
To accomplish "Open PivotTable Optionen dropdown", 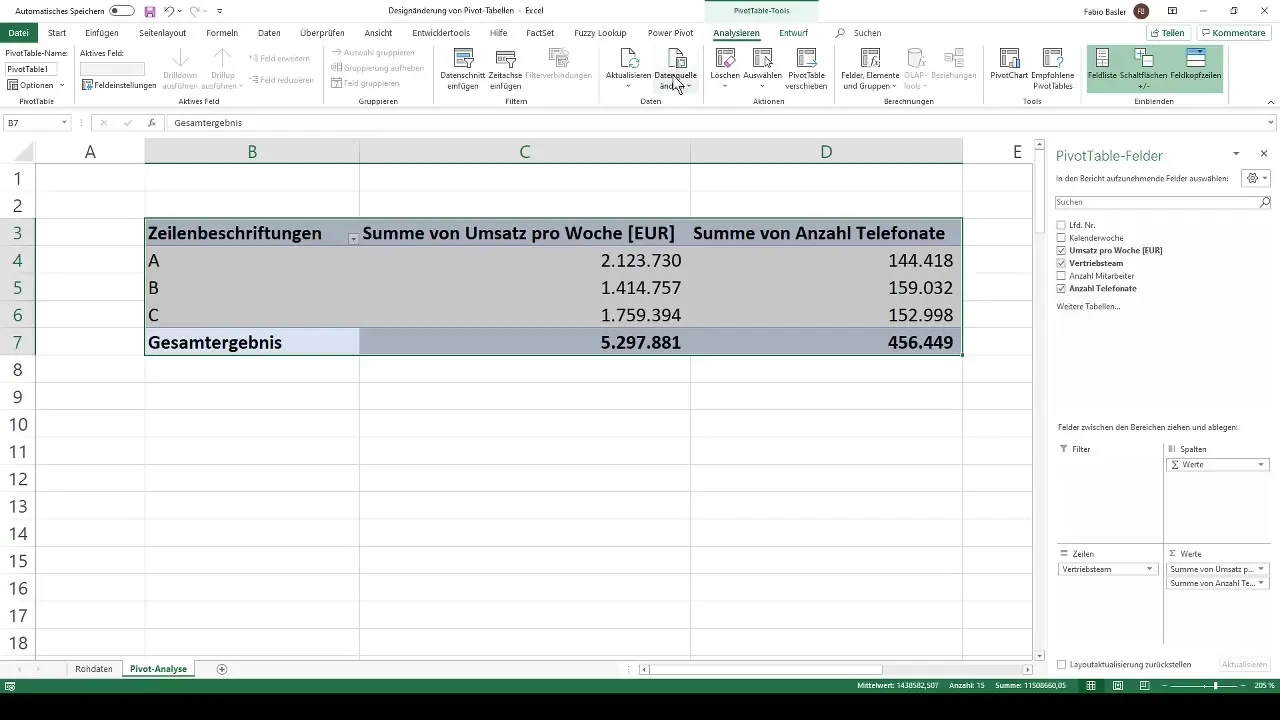I will tap(36, 85).
